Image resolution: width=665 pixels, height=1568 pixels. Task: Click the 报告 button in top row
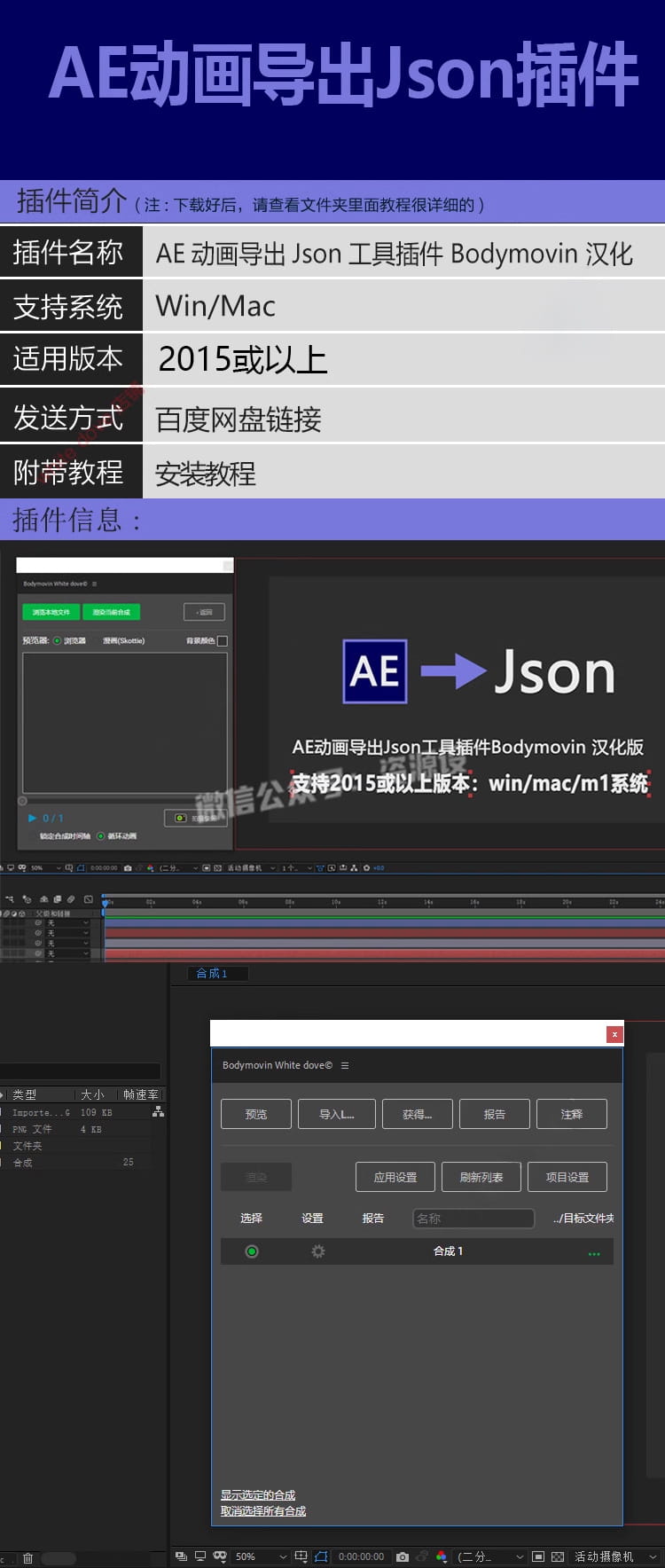click(x=495, y=1114)
